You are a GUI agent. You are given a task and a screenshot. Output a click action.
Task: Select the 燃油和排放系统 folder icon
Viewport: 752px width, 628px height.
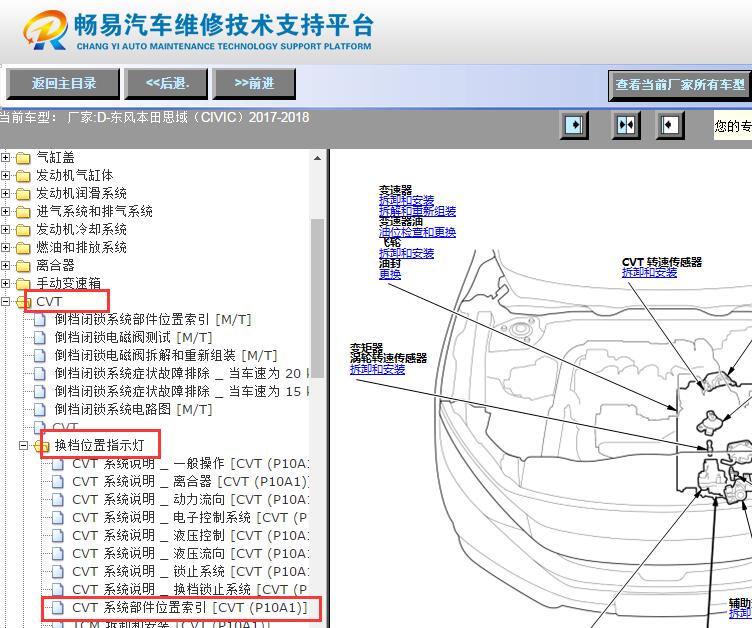[x=23, y=248]
